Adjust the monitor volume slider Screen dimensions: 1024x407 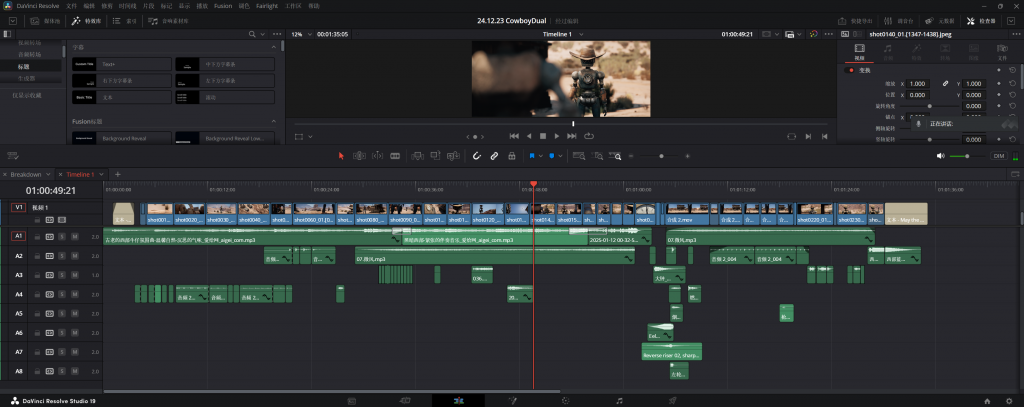(965, 156)
